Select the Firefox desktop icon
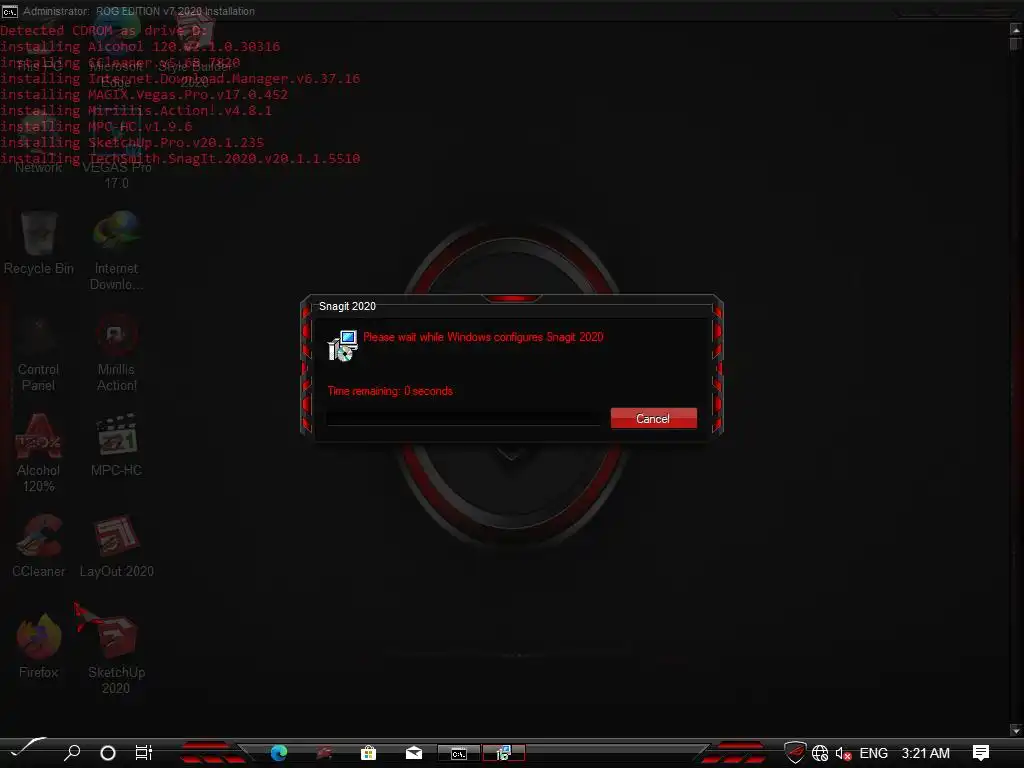 tap(39, 647)
